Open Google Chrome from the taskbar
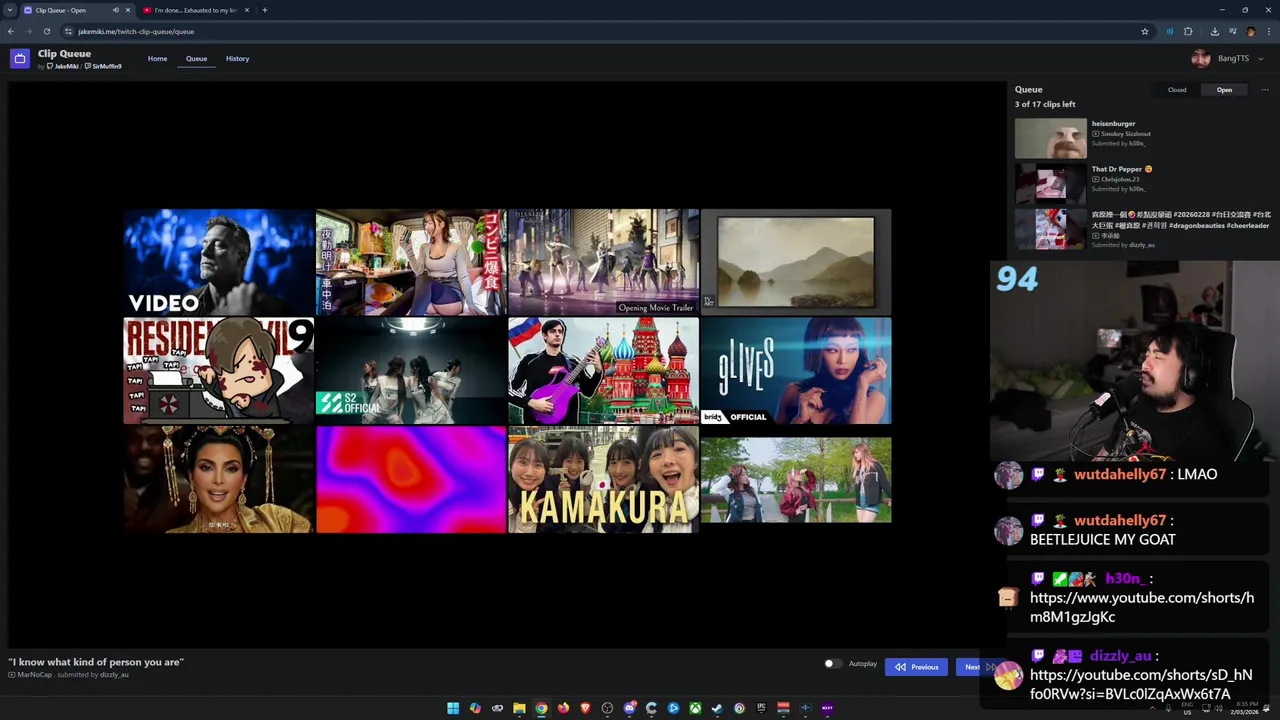1280x720 pixels. [541, 708]
